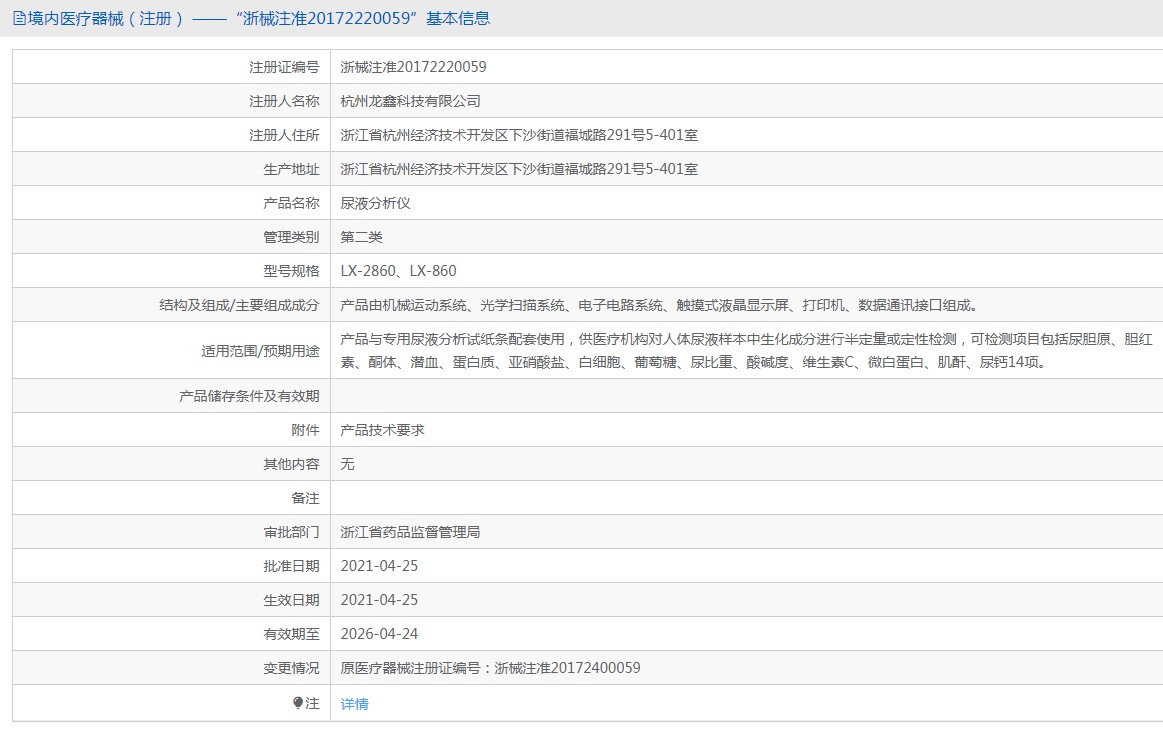This screenshot has width=1163, height=733.
Task: Click the management category value 第二类
Action: click(361, 237)
